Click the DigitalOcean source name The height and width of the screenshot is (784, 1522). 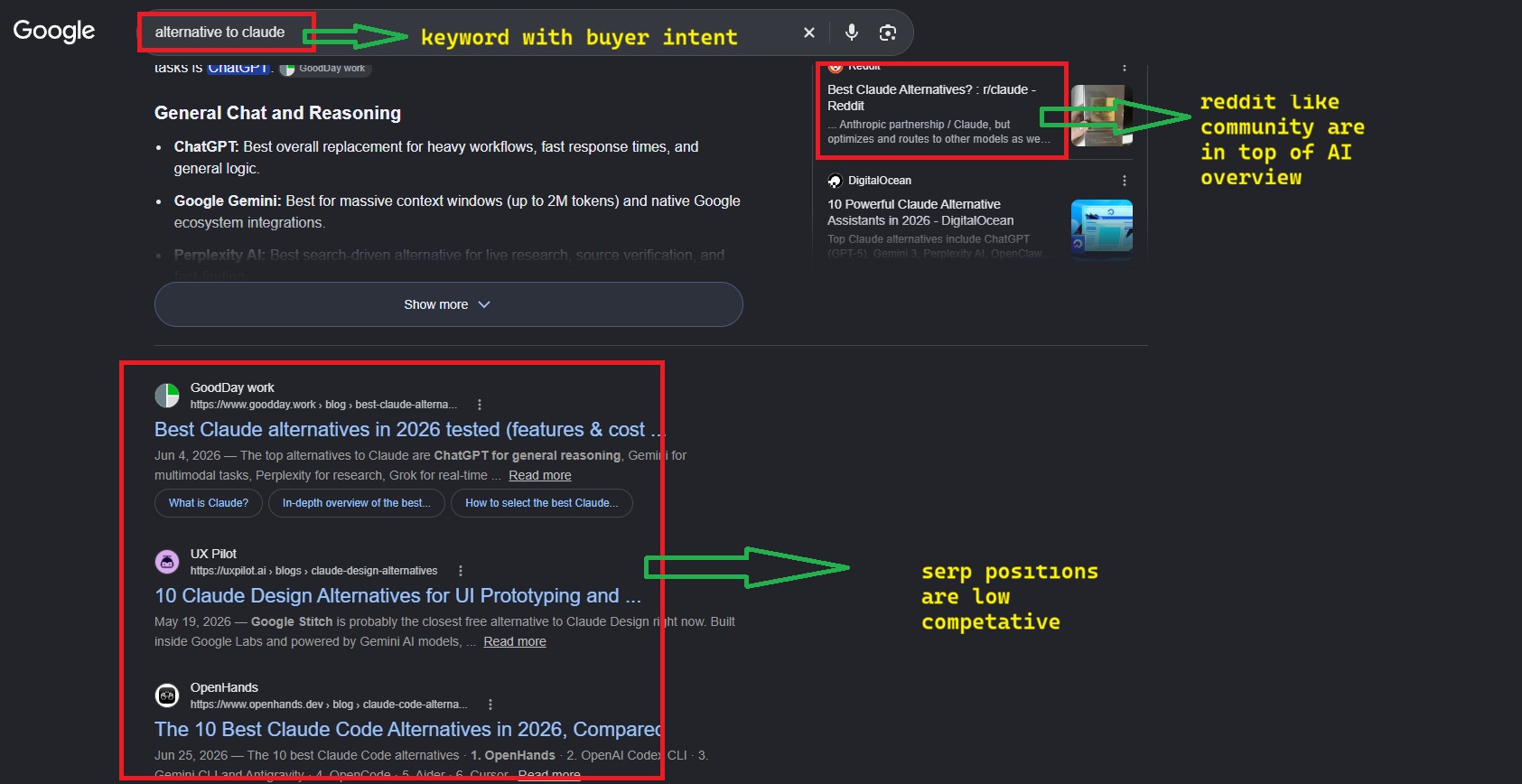click(x=880, y=181)
